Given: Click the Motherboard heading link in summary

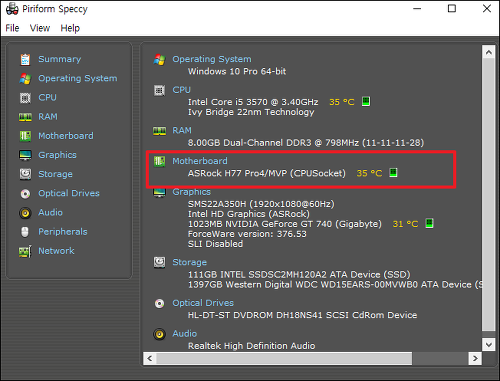Looking at the screenshot, I should pos(200,161).
